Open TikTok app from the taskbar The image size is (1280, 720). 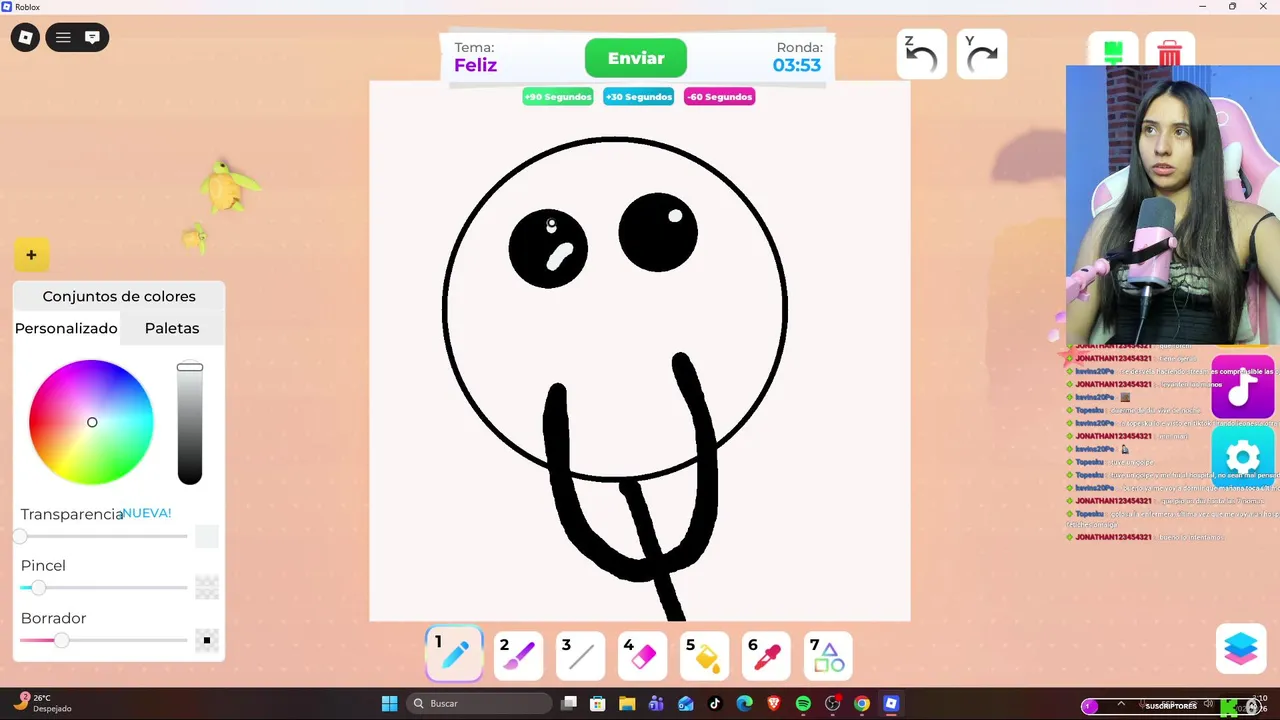(x=715, y=704)
